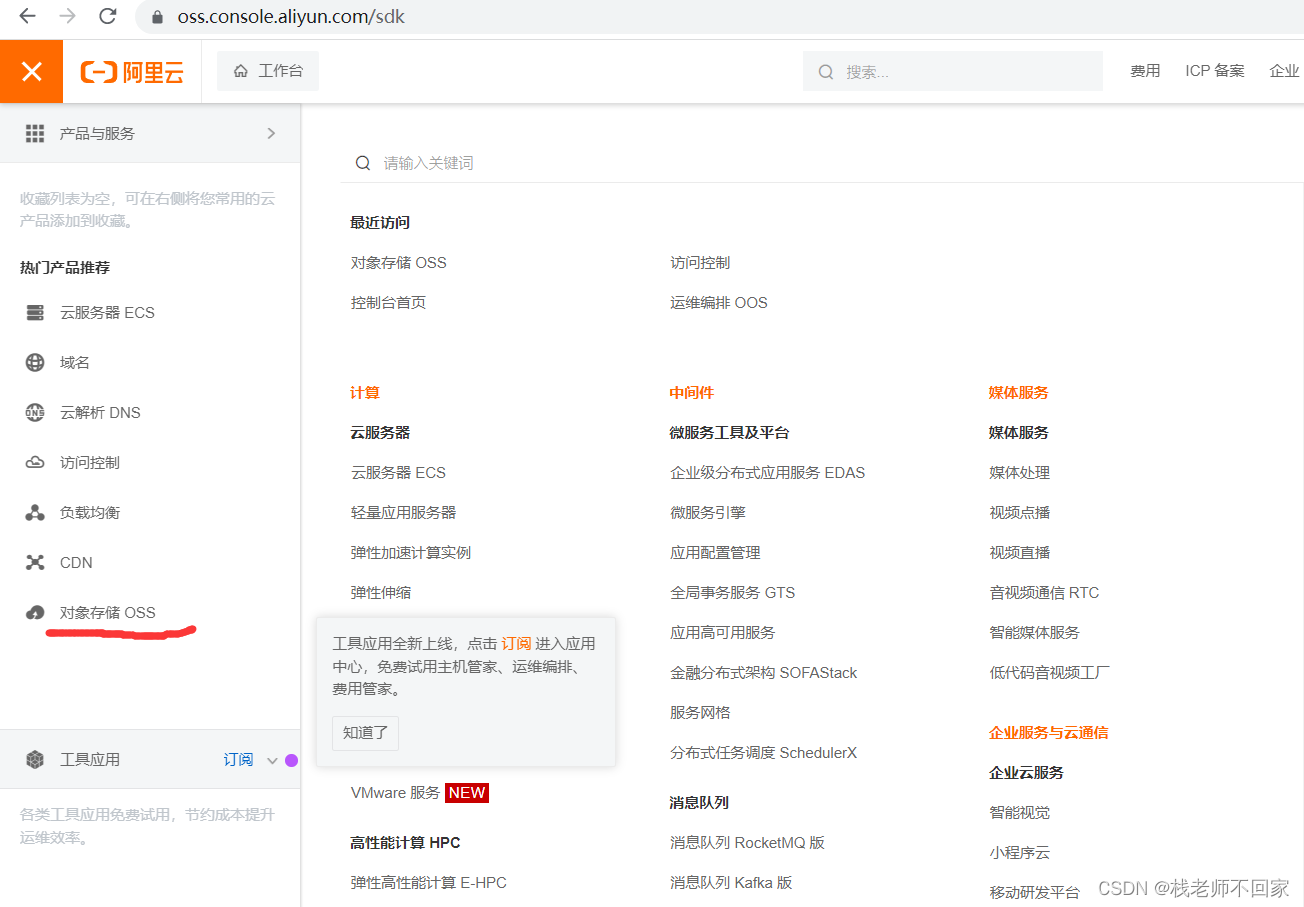Open 弹性高性能计算 E-HPC link

pyautogui.click(x=429, y=883)
